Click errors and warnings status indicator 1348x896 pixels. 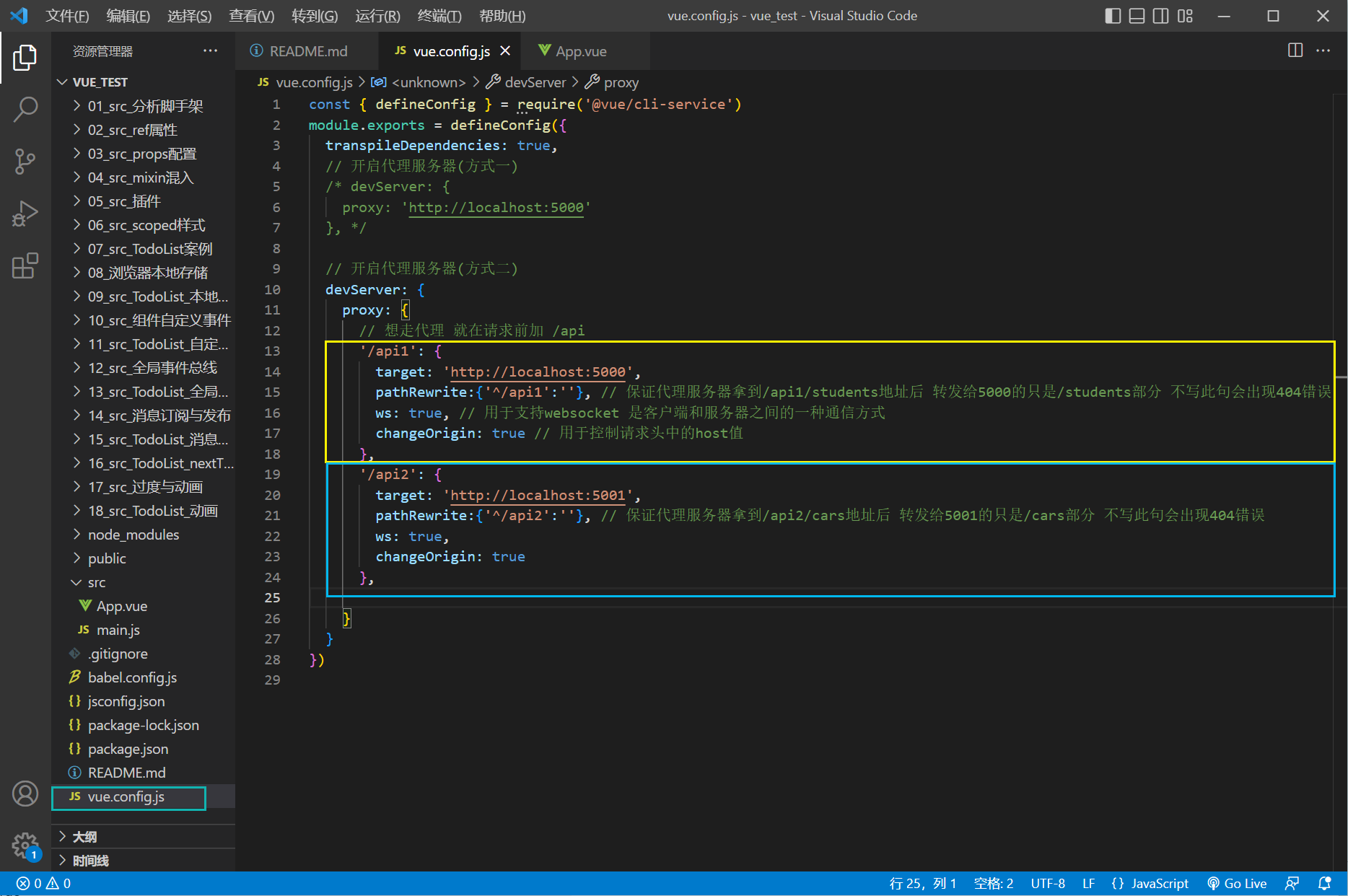[x=43, y=884]
